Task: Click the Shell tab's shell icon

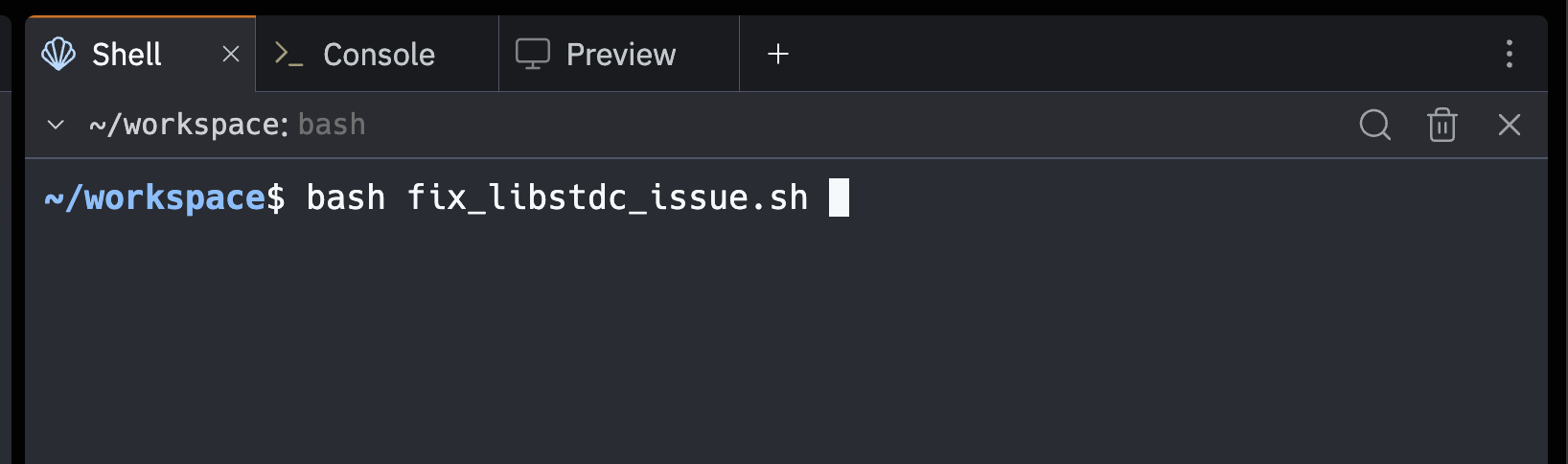Action: pos(58,55)
